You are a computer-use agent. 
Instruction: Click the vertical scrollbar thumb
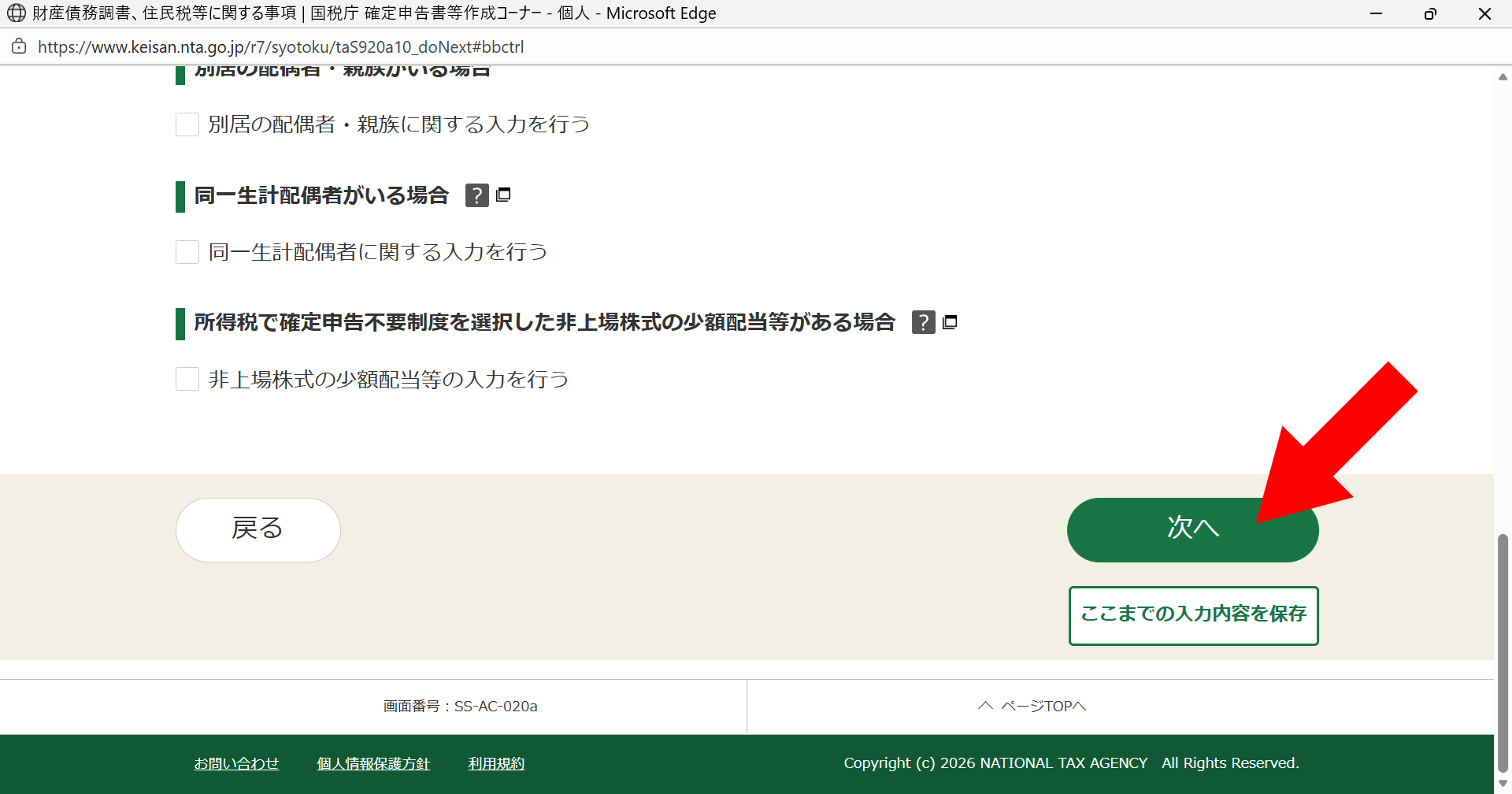pos(1503,654)
